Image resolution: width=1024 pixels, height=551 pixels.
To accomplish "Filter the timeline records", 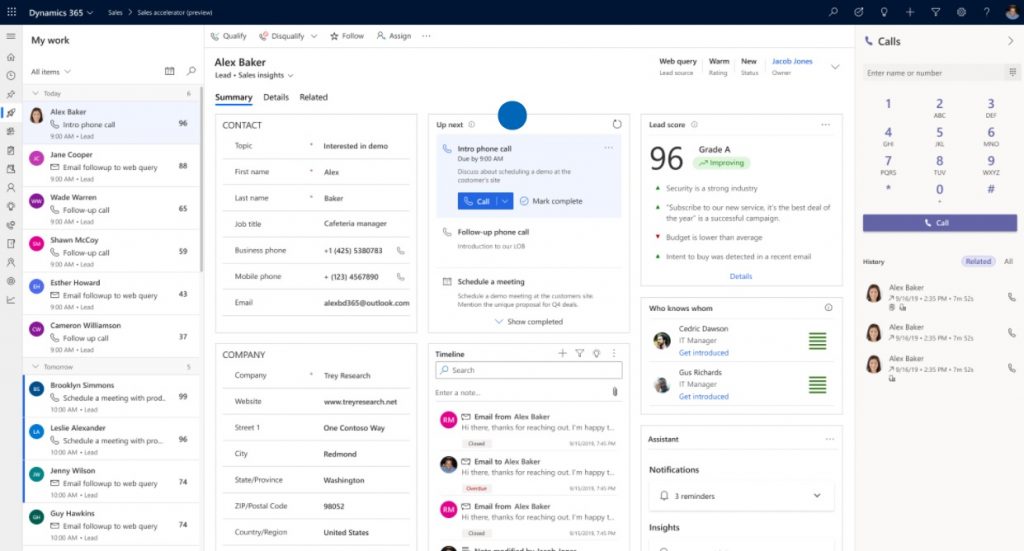I will pyautogui.click(x=579, y=353).
